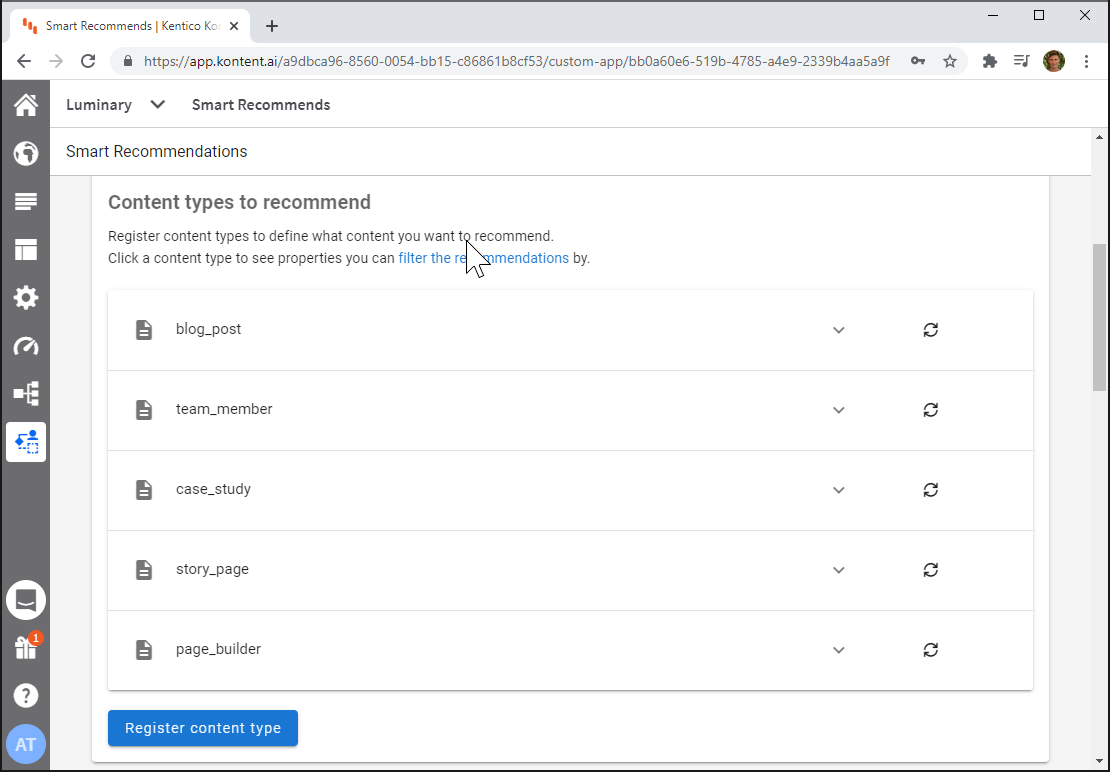Screen dimensions: 1110x772
Task: Open the highlighted Custom Apps sidebar icon
Action: tap(25, 441)
